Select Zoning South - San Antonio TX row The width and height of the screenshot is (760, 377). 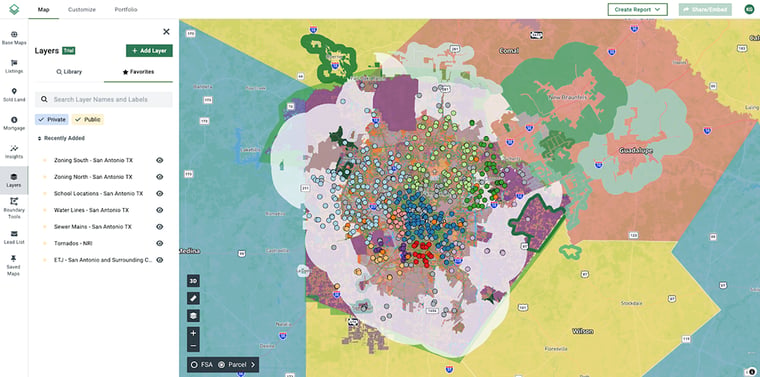point(94,160)
